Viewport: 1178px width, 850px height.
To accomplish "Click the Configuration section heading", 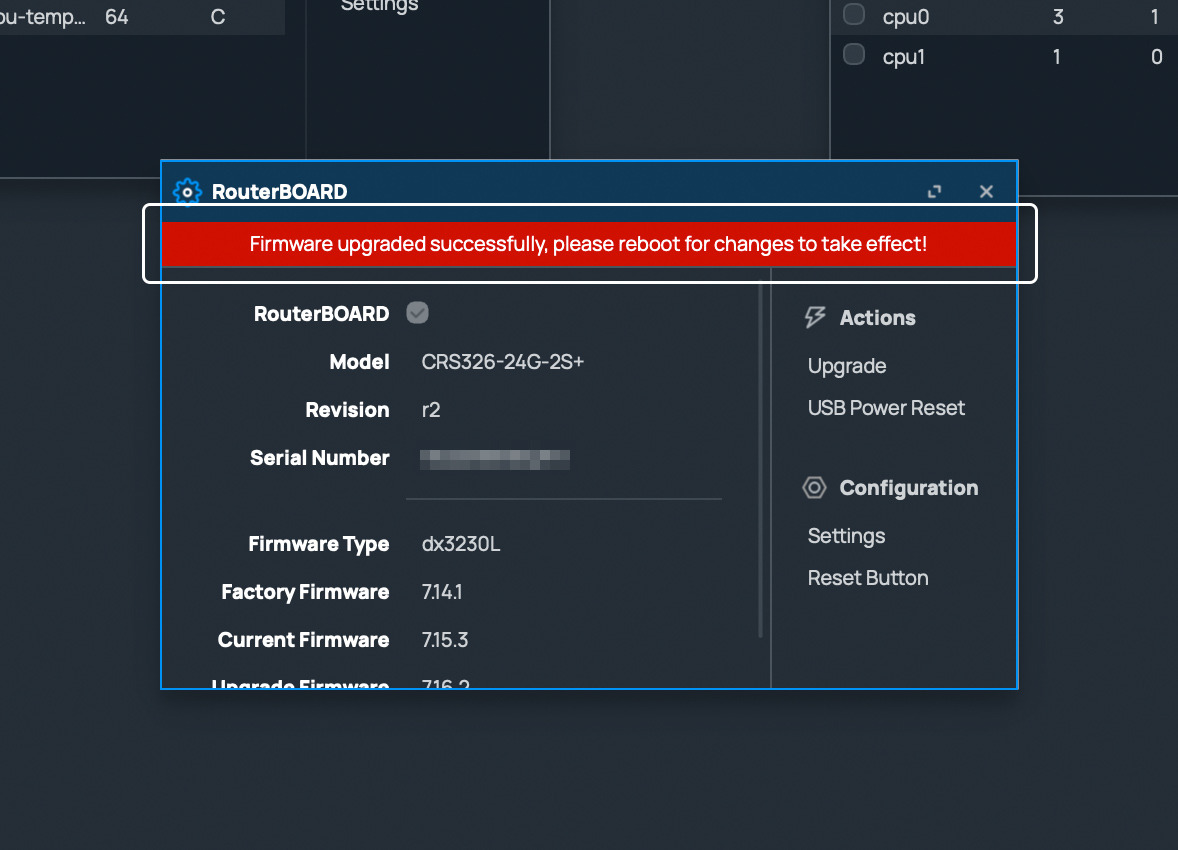I will [909, 488].
